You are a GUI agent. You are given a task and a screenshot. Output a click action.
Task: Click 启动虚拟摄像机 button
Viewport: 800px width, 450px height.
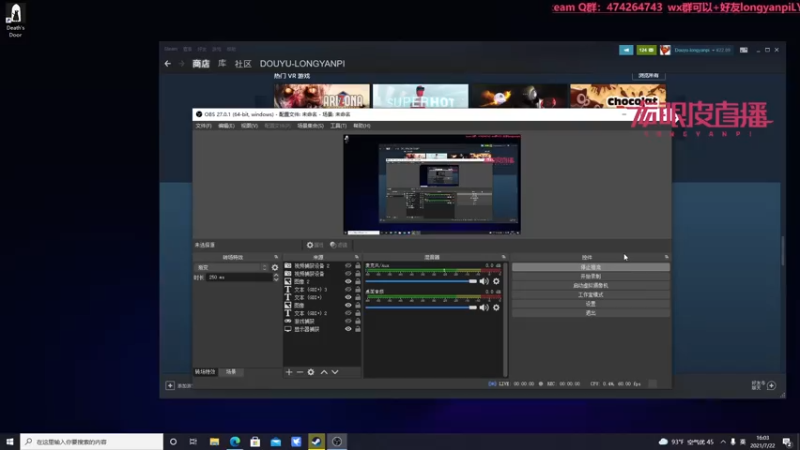590,286
